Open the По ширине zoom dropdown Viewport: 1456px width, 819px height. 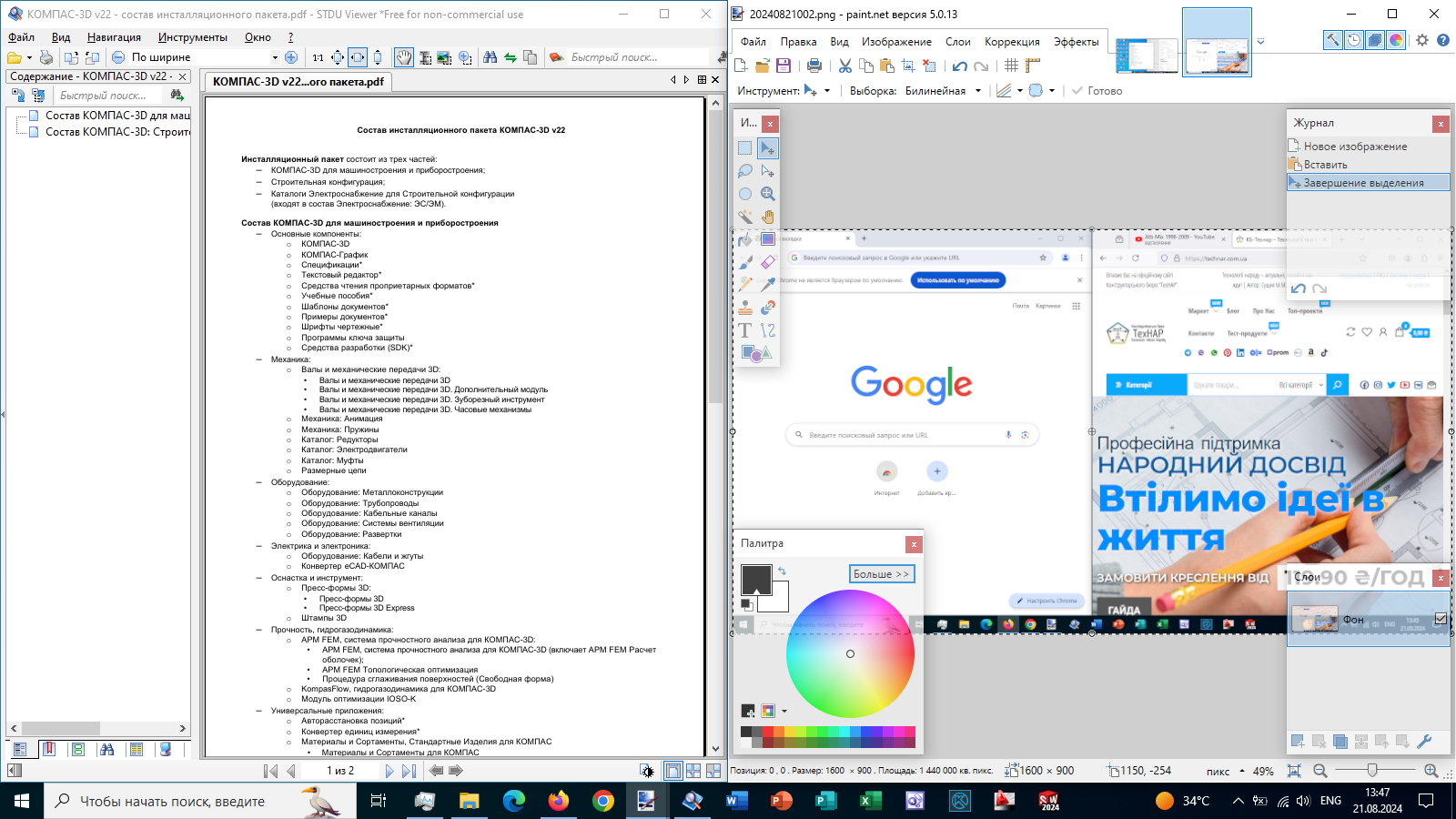tap(275, 57)
